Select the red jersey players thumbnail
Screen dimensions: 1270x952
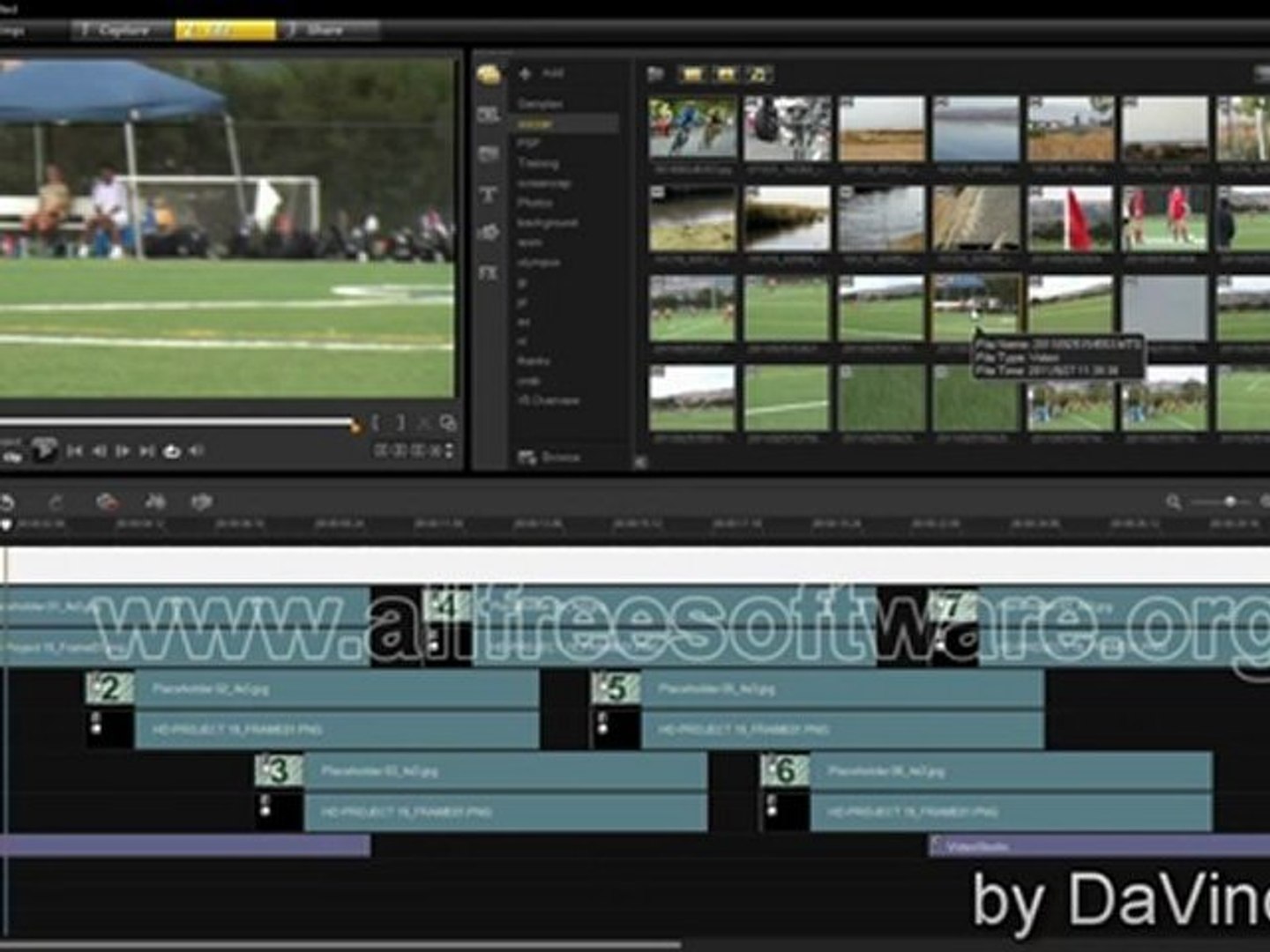pos(1165,219)
